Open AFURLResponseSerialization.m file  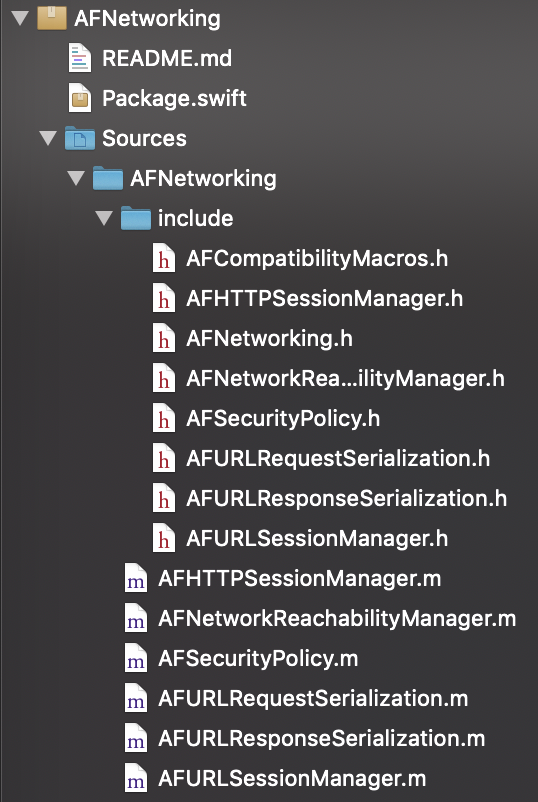pyautogui.click(x=322, y=739)
